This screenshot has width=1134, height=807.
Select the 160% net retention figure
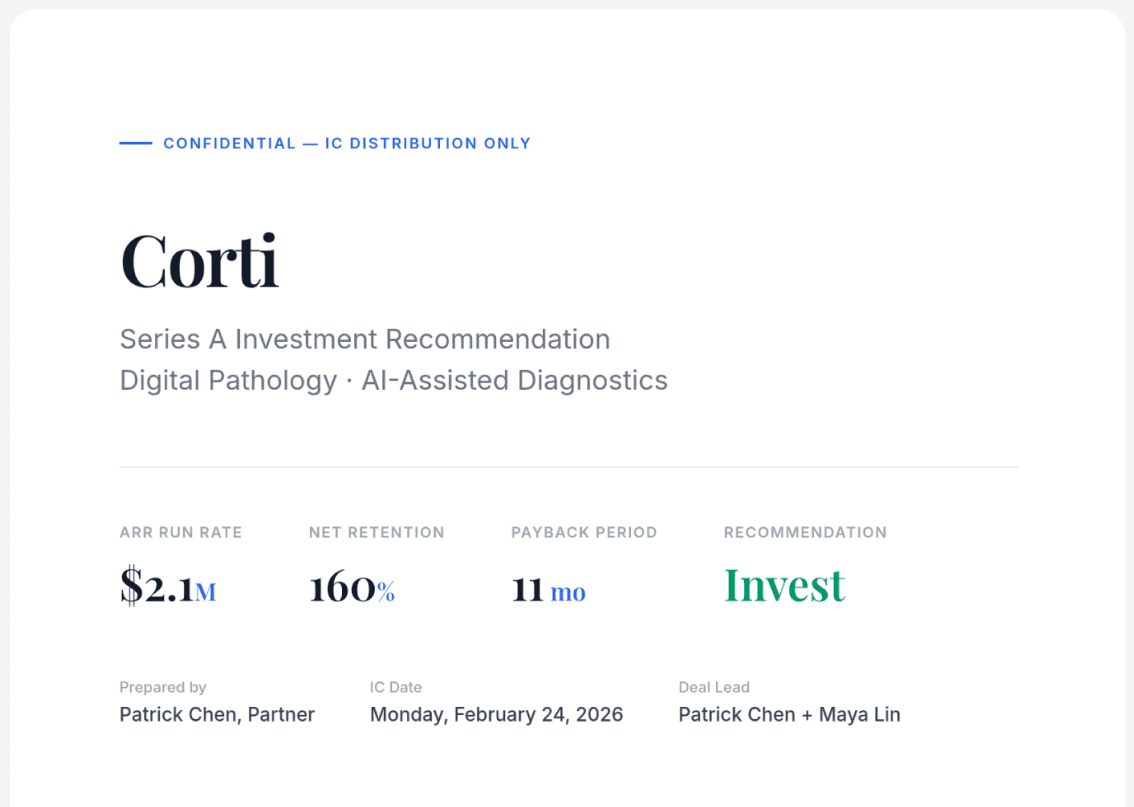click(x=351, y=587)
